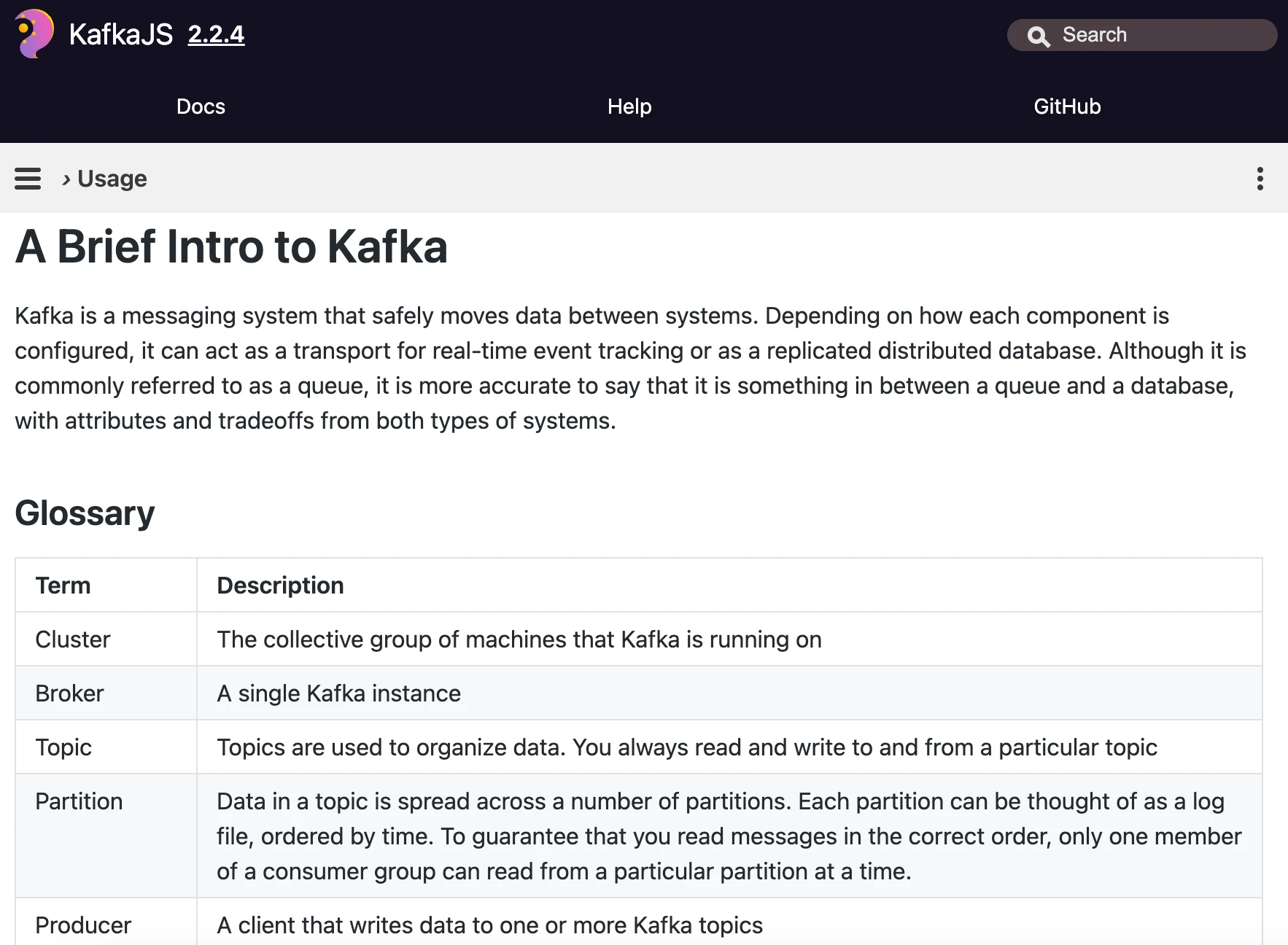The width and height of the screenshot is (1288, 945).
Task: Toggle the hamburger sidebar menu
Action: [x=28, y=179]
